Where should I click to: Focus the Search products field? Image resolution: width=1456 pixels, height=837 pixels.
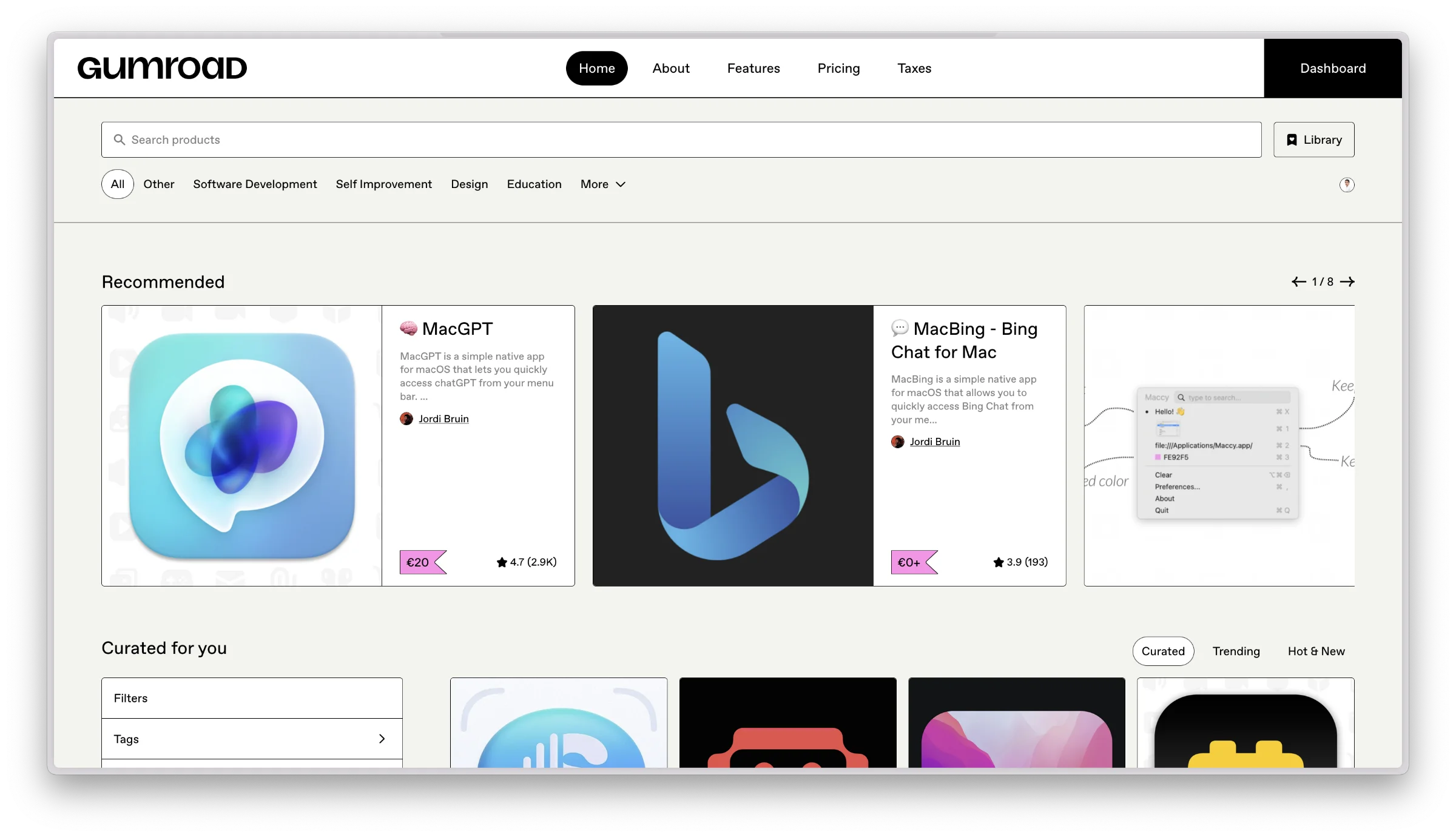click(x=681, y=139)
